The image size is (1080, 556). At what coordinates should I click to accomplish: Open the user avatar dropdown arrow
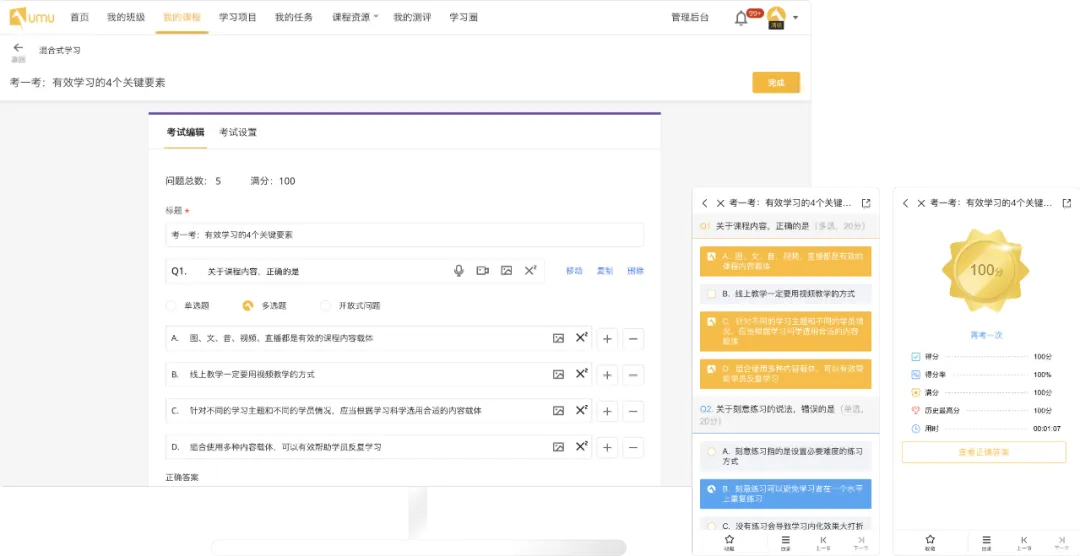(795, 18)
